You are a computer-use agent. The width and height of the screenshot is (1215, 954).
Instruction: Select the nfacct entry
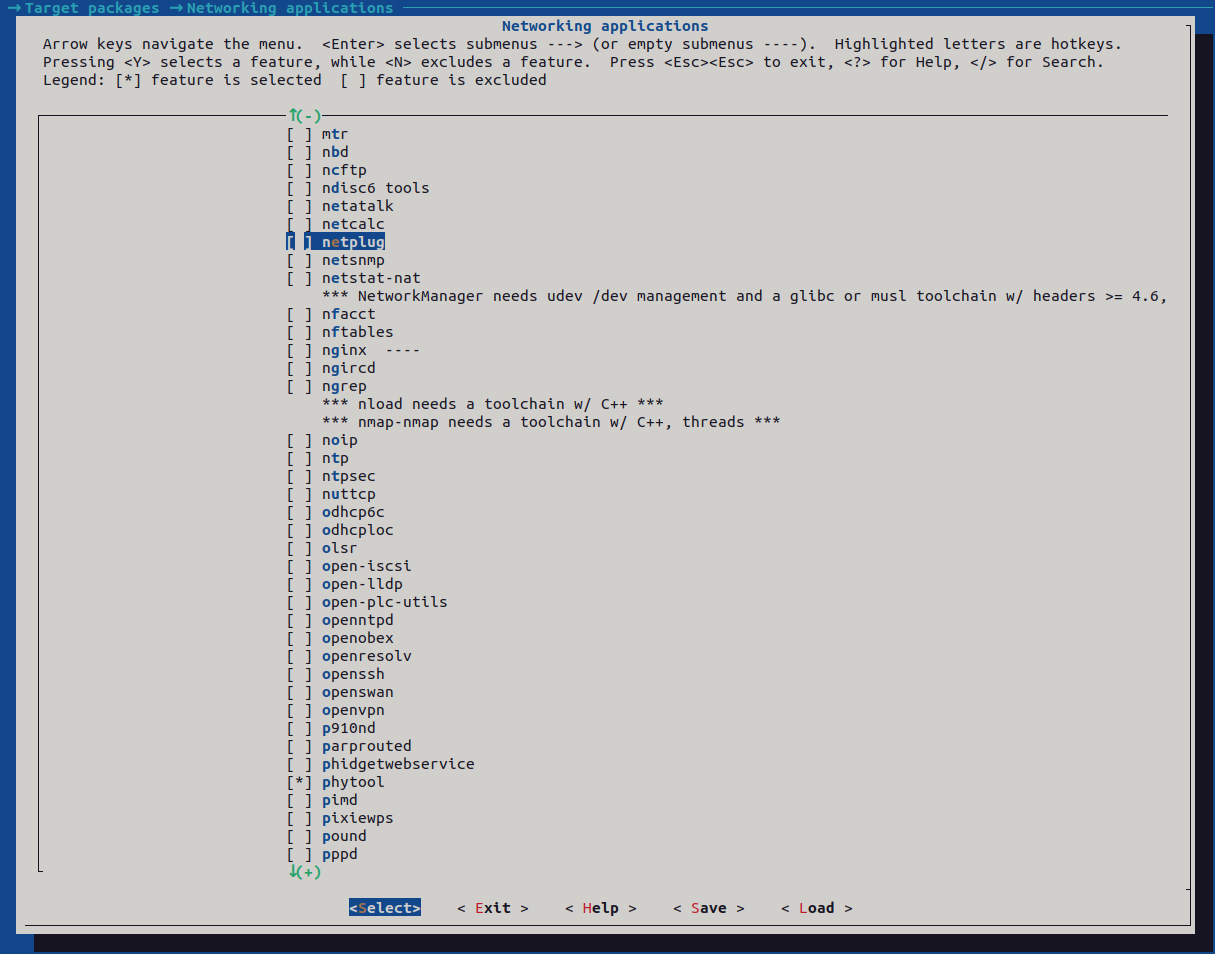click(348, 314)
